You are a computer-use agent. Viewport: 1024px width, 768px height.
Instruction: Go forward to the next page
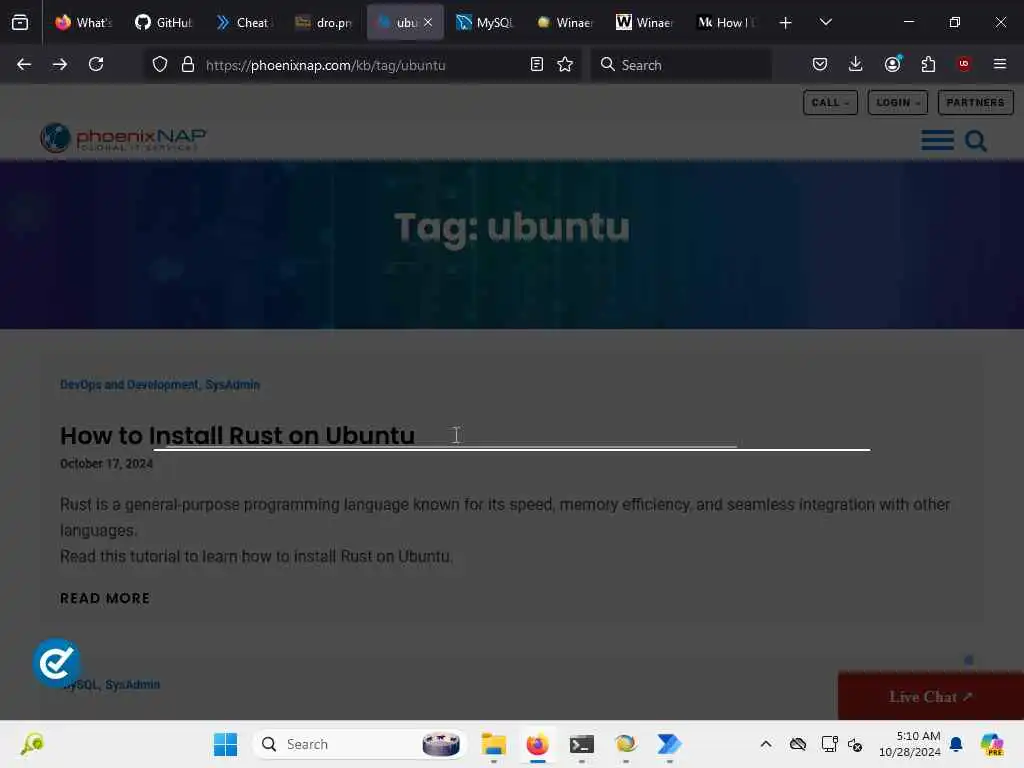tap(60, 64)
